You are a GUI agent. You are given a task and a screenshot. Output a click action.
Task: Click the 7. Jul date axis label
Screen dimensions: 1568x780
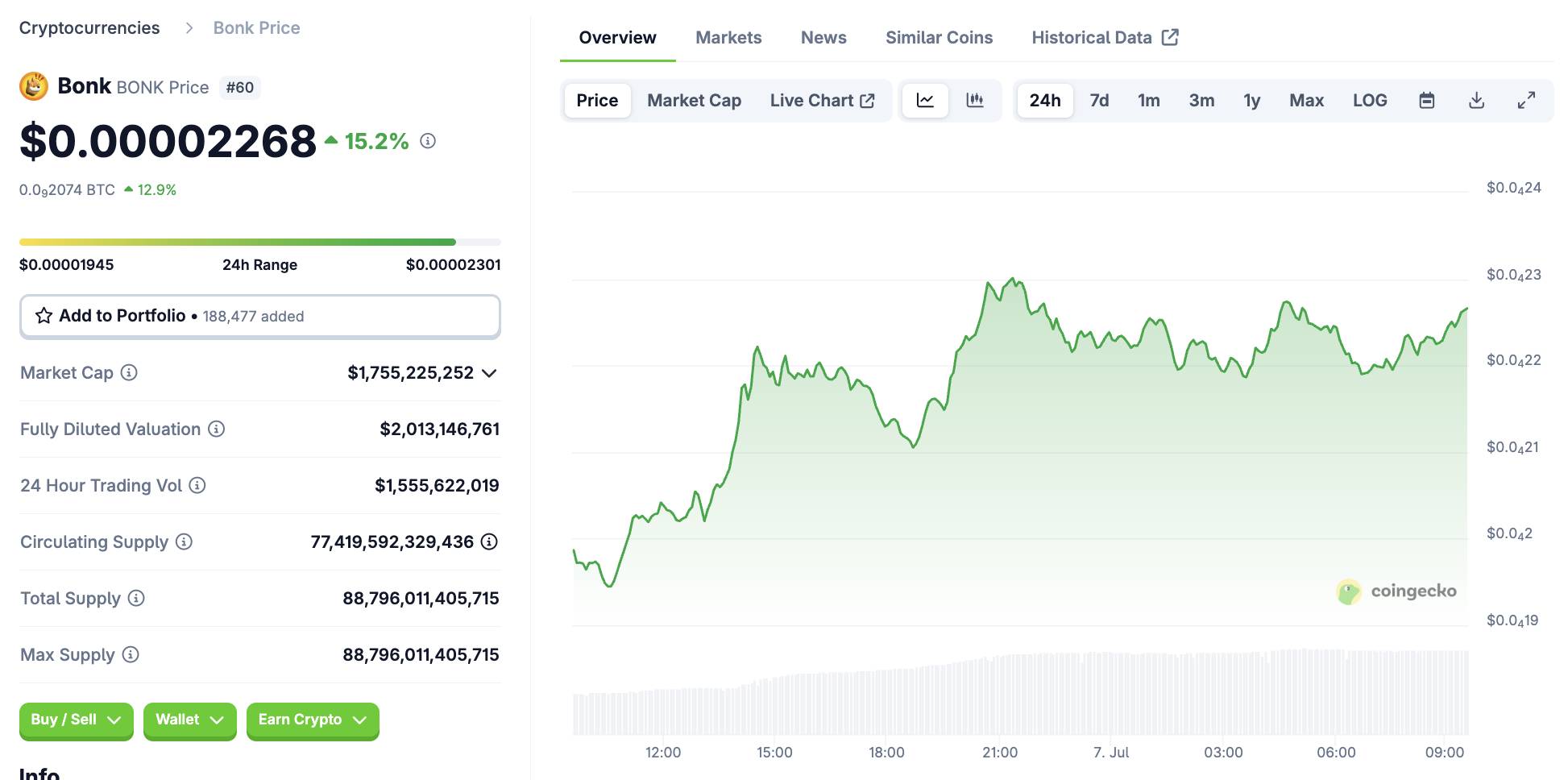pos(1111,753)
